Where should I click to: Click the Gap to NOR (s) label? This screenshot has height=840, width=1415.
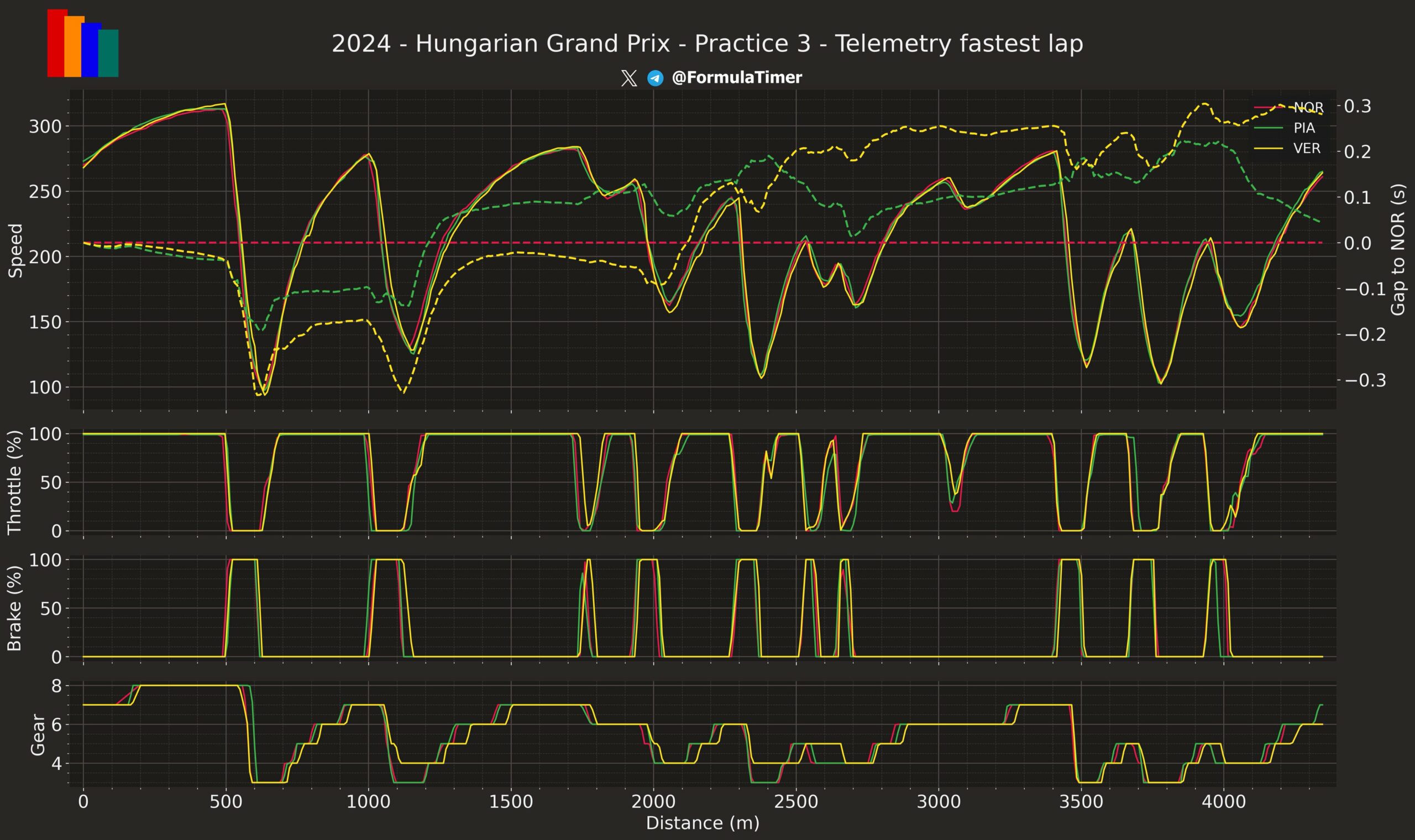point(1397,249)
